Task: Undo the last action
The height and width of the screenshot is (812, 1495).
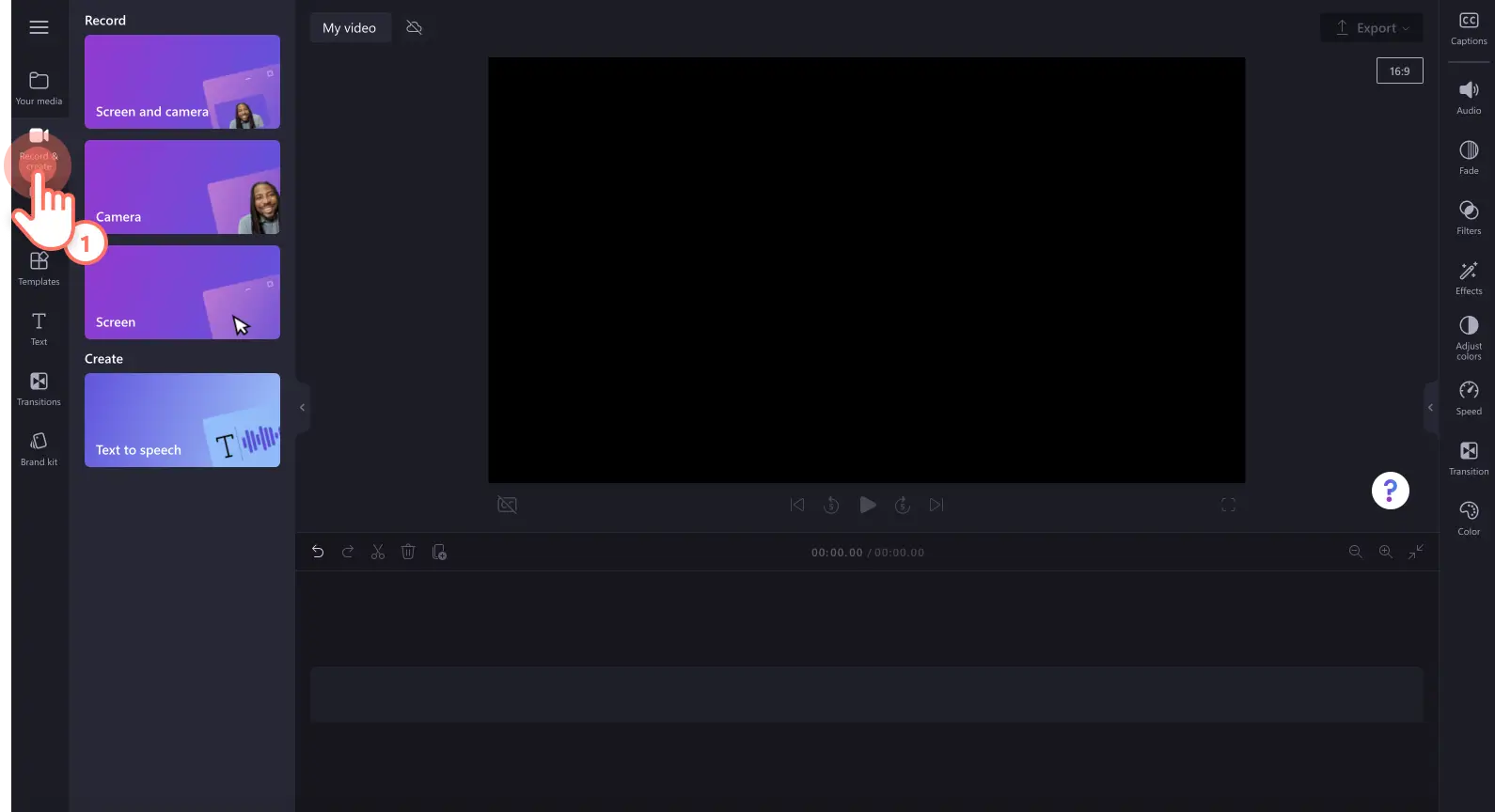Action: (318, 553)
